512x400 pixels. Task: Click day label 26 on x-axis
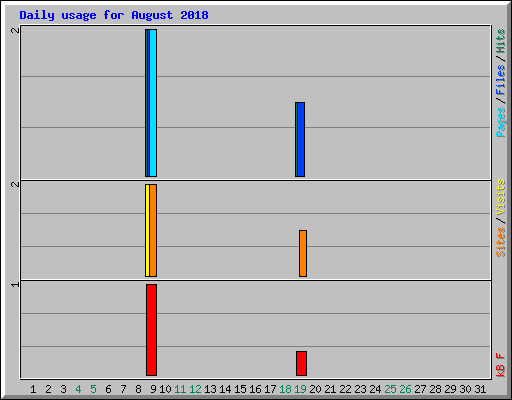[405, 389]
